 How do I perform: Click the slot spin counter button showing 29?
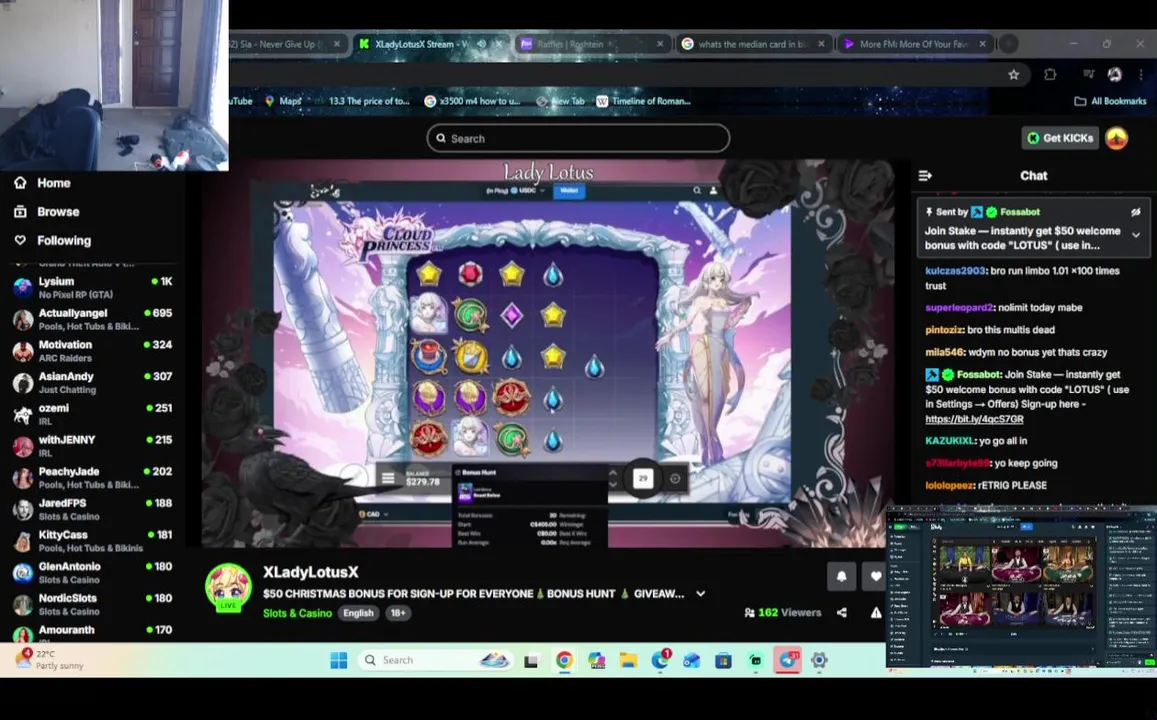643,479
